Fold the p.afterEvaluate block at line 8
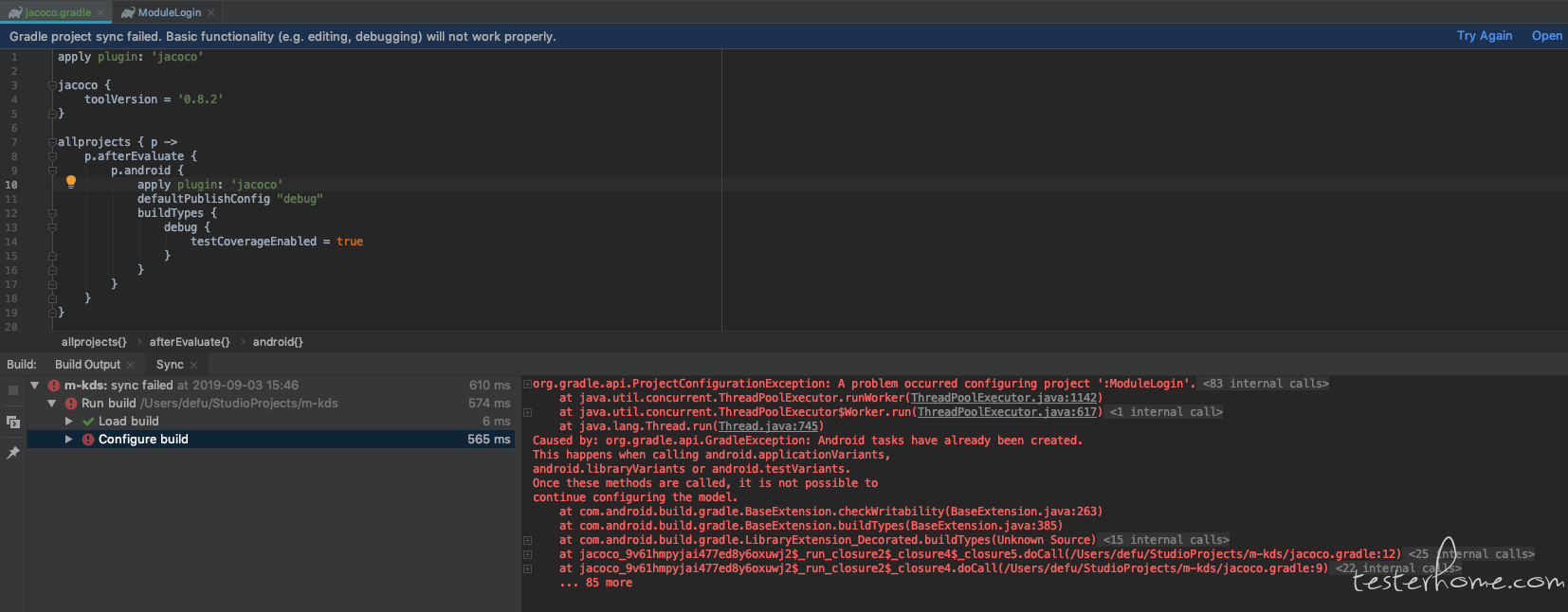Screen dimensions: 1568x612 click(x=52, y=156)
